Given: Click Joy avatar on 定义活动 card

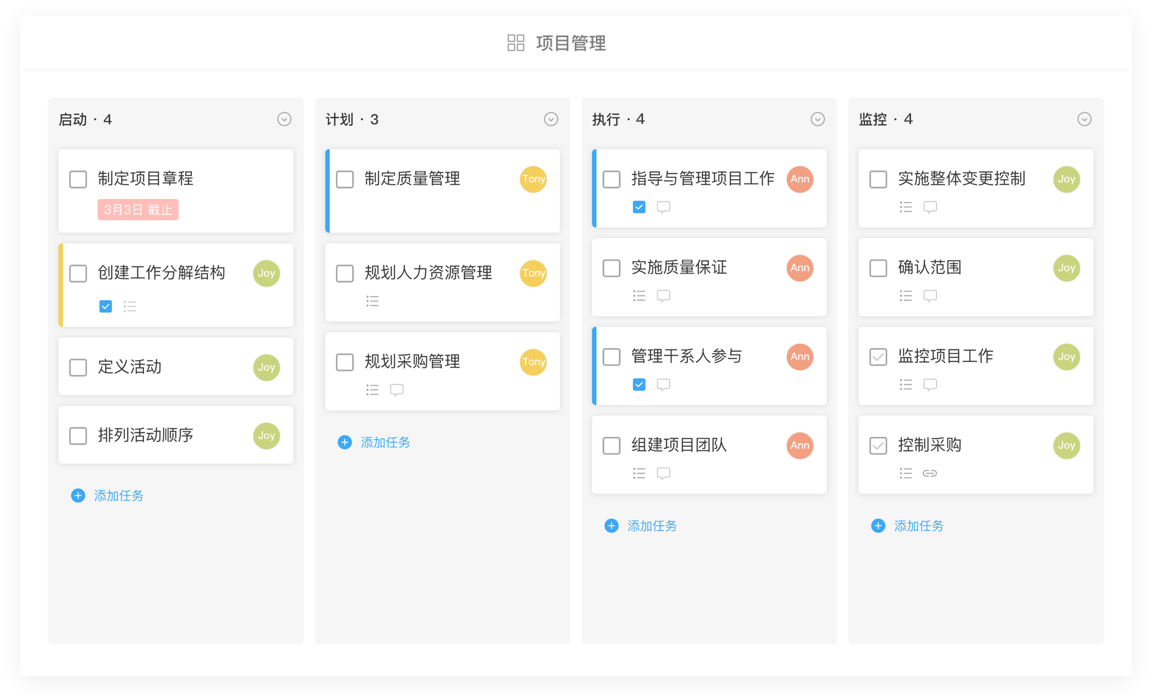Looking at the screenshot, I should (x=267, y=367).
